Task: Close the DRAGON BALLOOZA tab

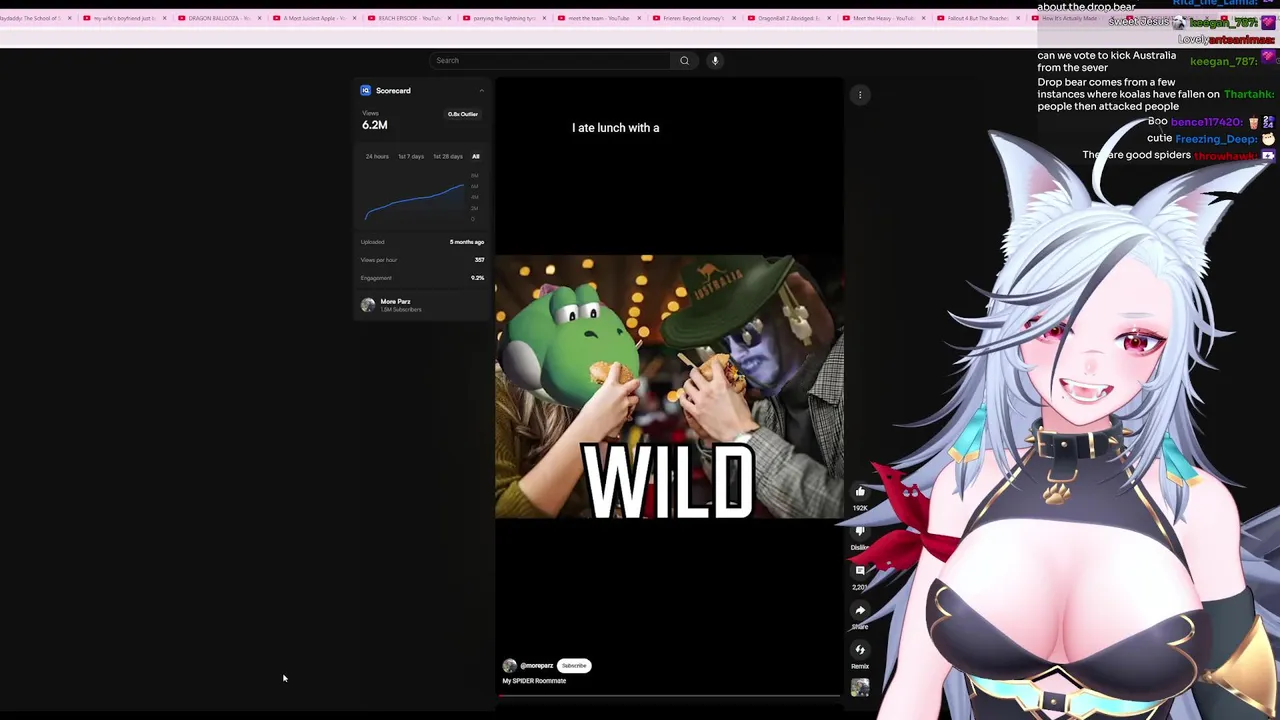Action: tap(260, 18)
